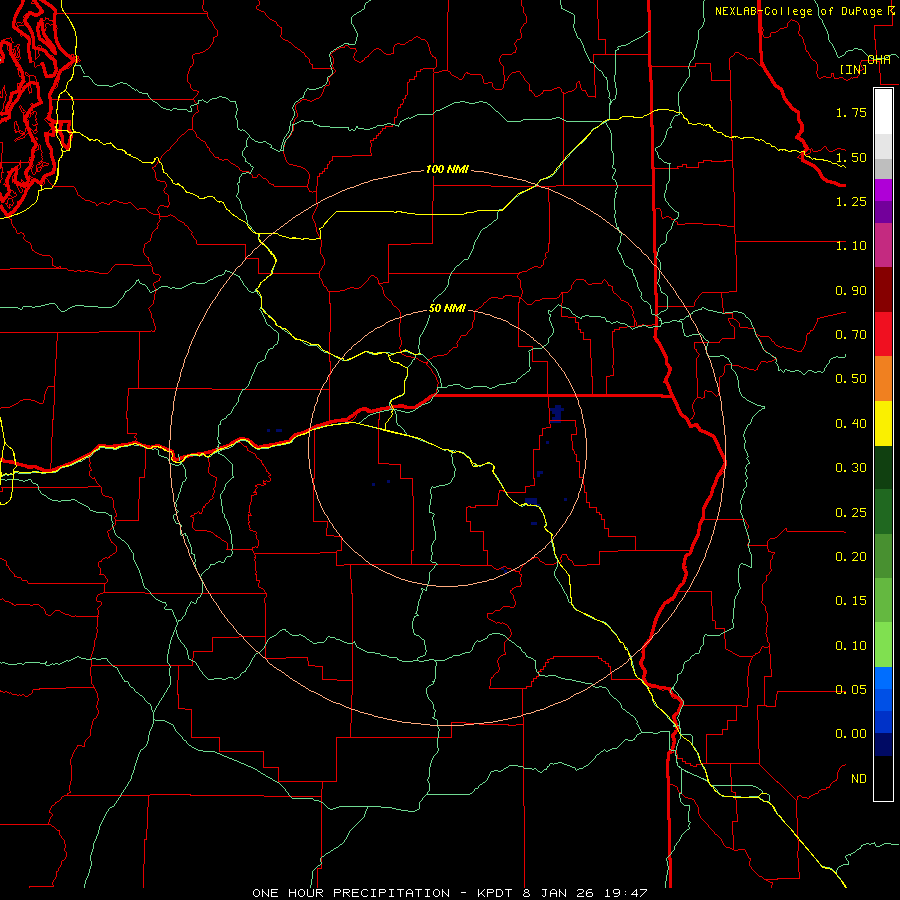Screen dimensions: 900x900
Task: Click the 0.25 legend value
Action: click(x=851, y=513)
